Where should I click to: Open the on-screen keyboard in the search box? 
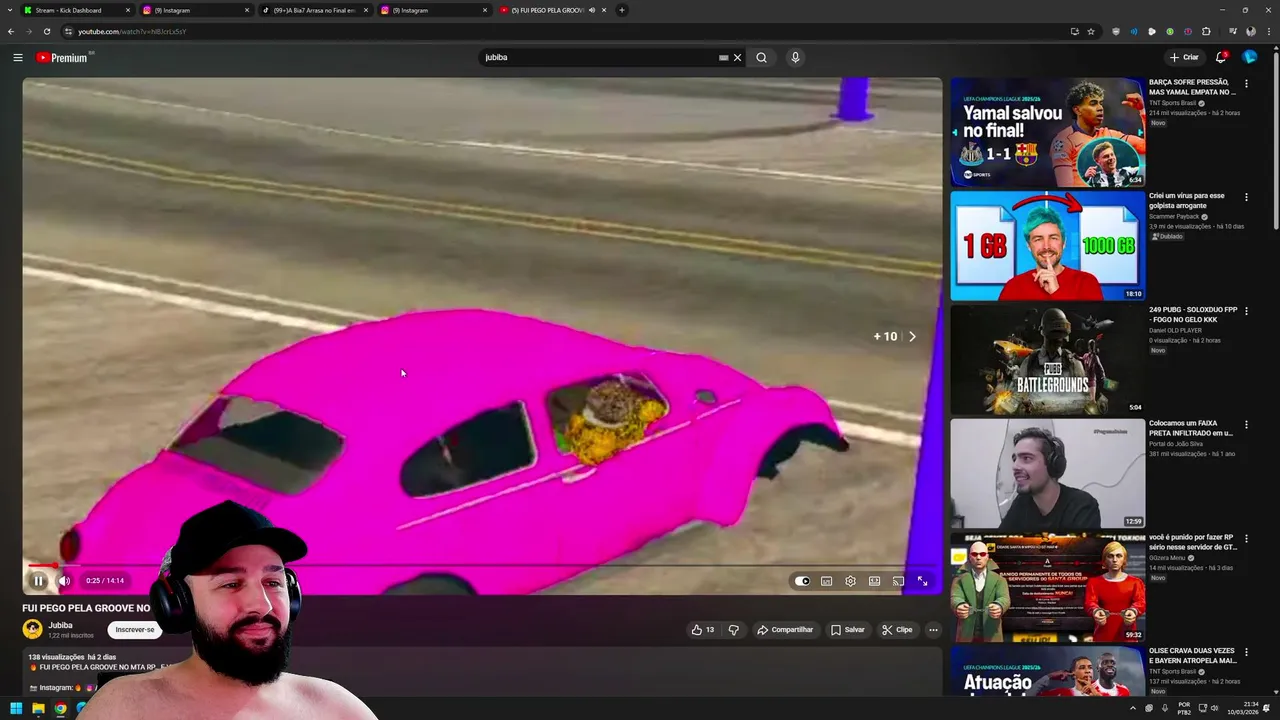click(x=723, y=57)
